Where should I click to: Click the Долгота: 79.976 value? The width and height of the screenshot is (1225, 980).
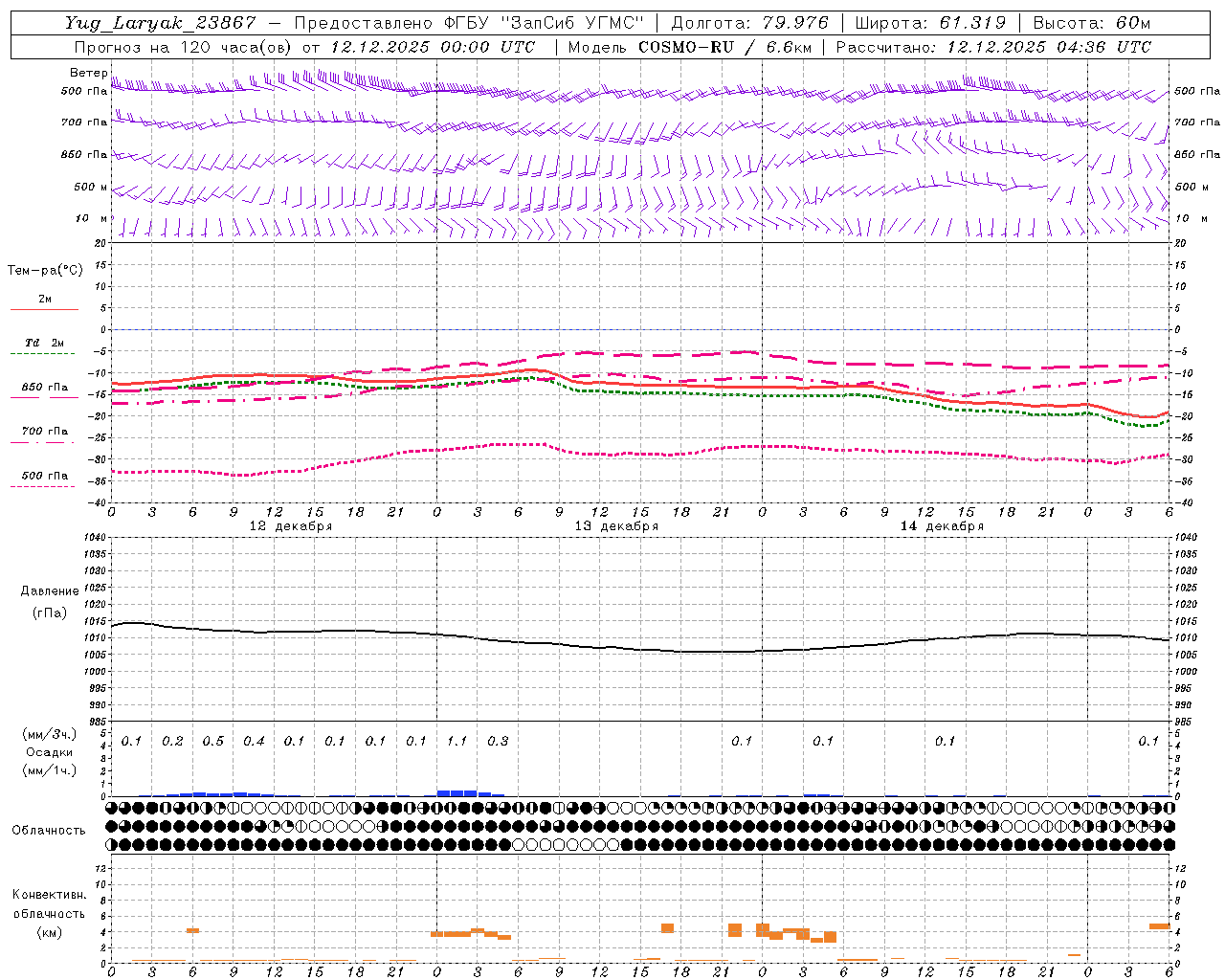[x=749, y=23]
